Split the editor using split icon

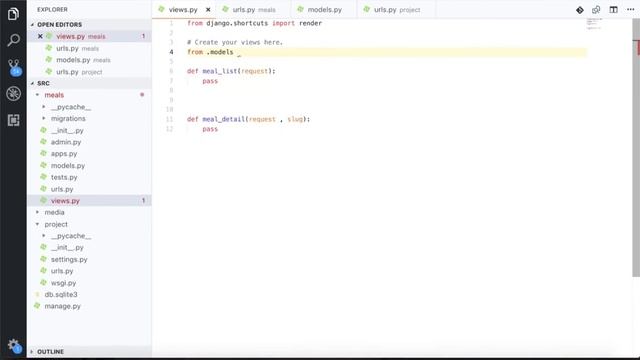tap(613, 10)
